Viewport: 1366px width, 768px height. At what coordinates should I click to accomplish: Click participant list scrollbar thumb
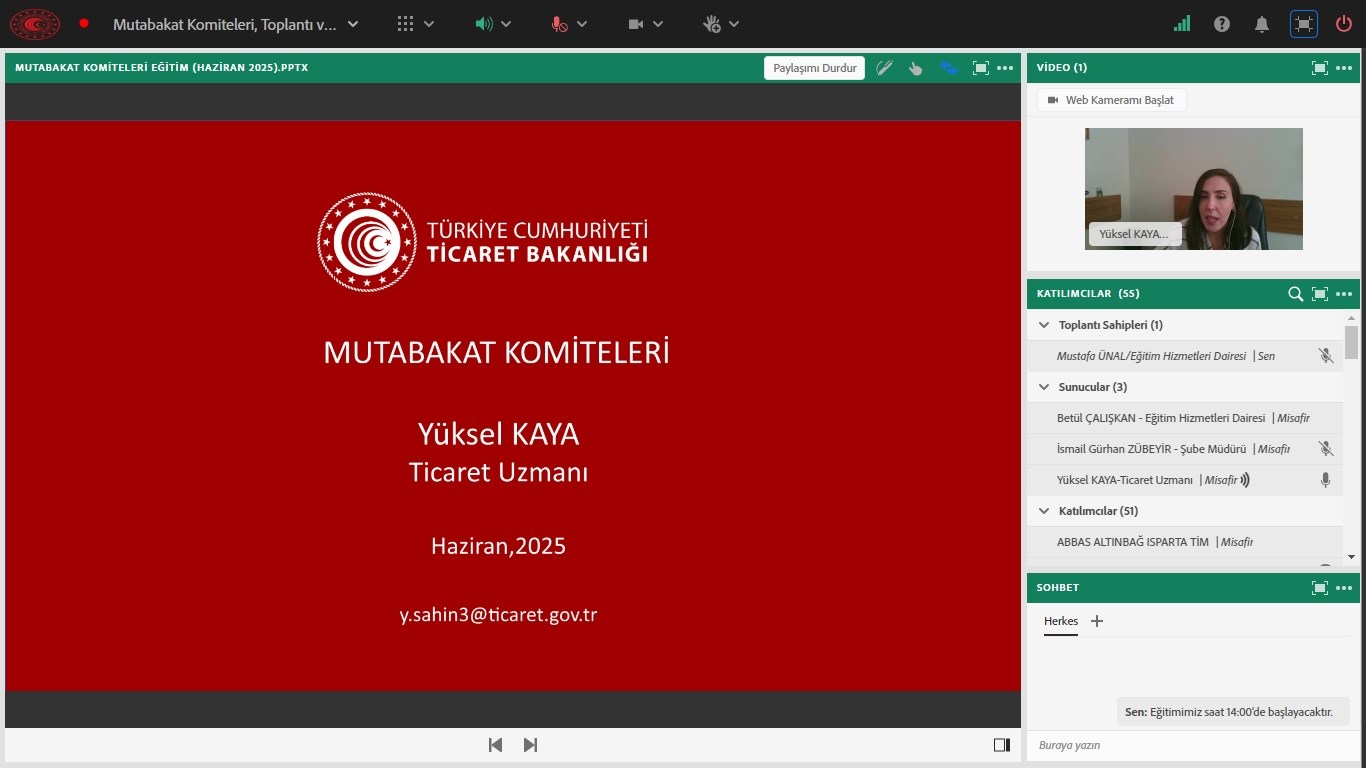pyautogui.click(x=1351, y=342)
